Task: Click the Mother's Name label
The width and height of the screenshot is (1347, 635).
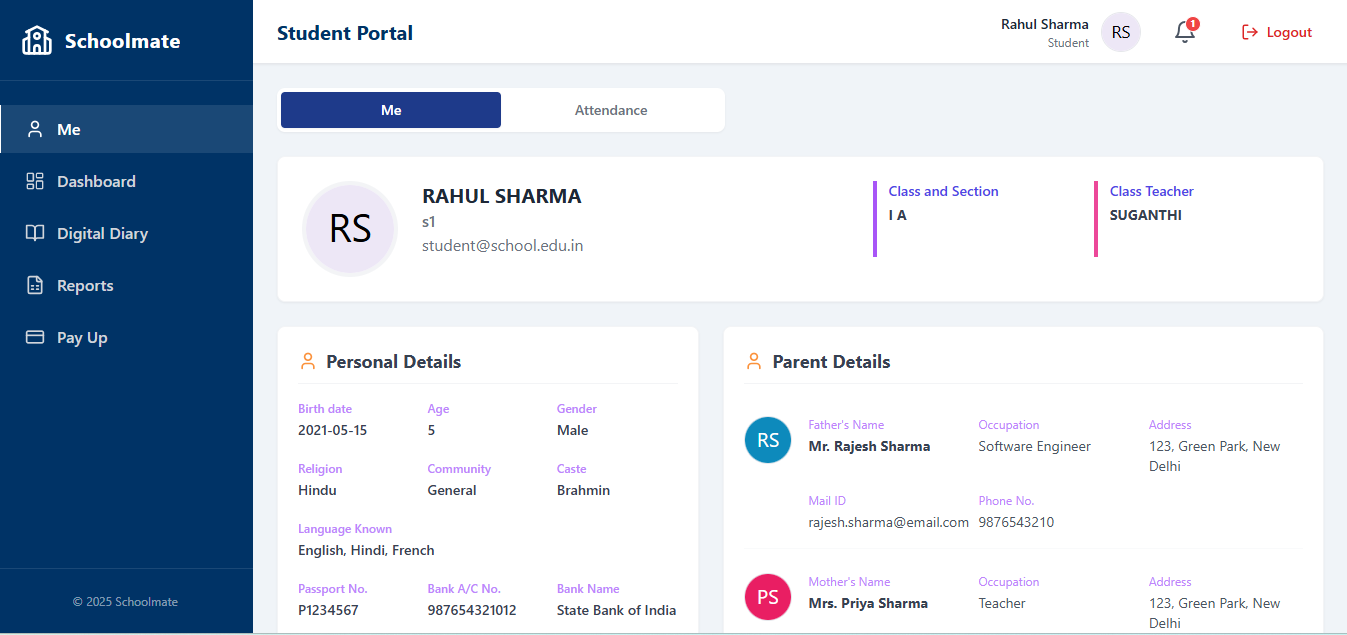Action: [849, 582]
